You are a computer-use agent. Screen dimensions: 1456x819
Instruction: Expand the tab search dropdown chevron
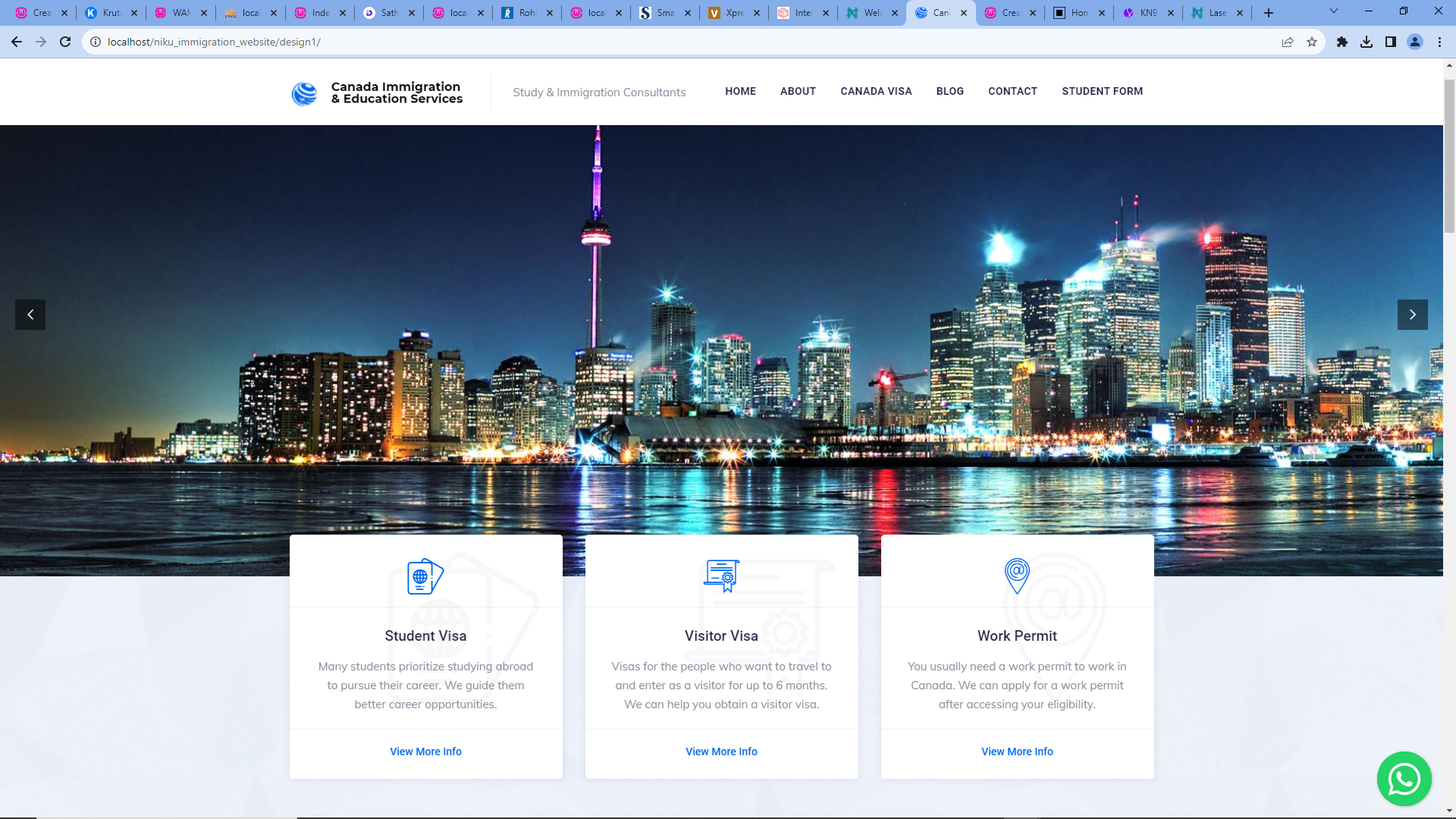1334,11
